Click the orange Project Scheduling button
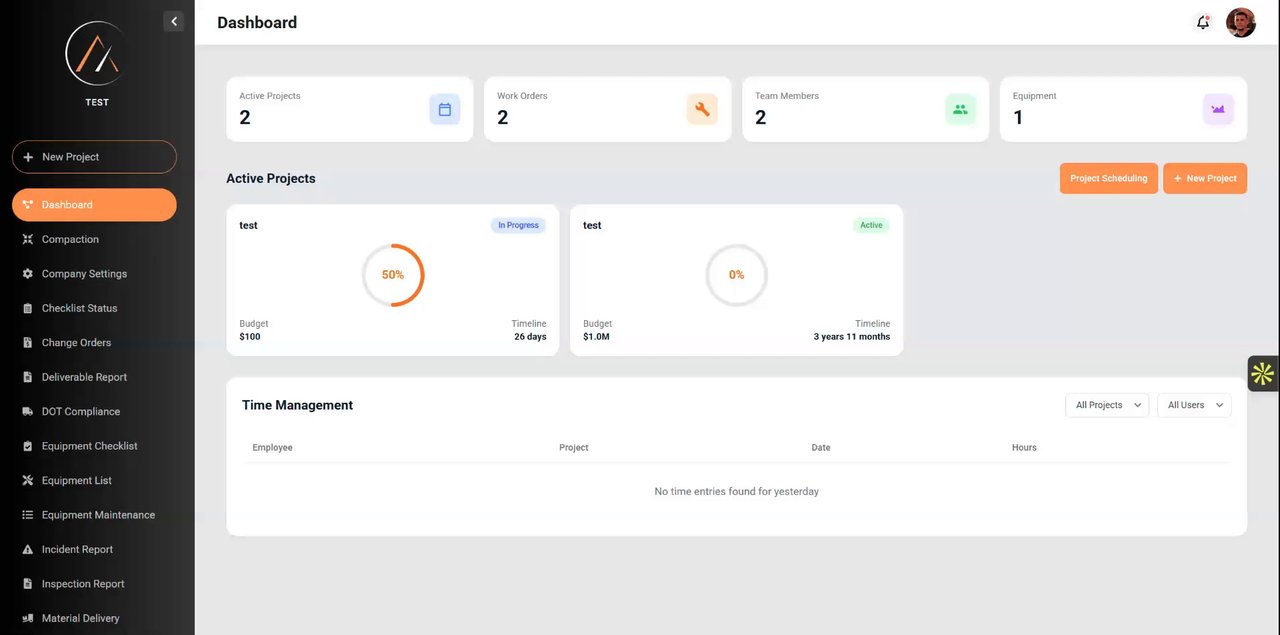1280x635 pixels. (1109, 178)
